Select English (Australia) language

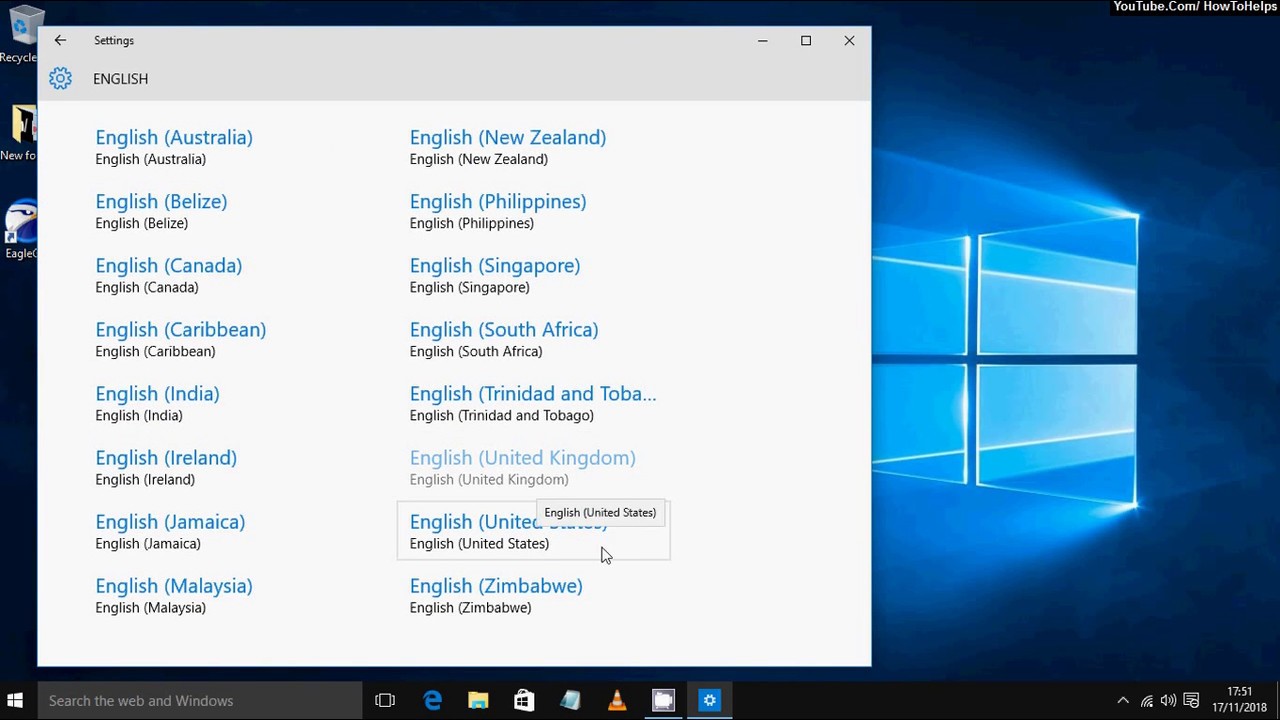[174, 147]
